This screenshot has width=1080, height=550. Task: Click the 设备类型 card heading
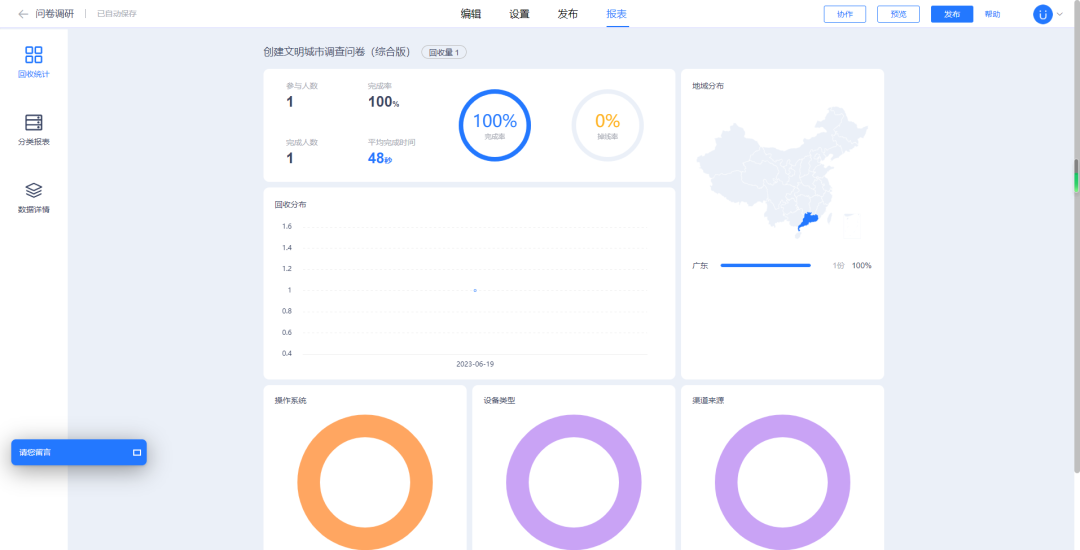(x=499, y=401)
